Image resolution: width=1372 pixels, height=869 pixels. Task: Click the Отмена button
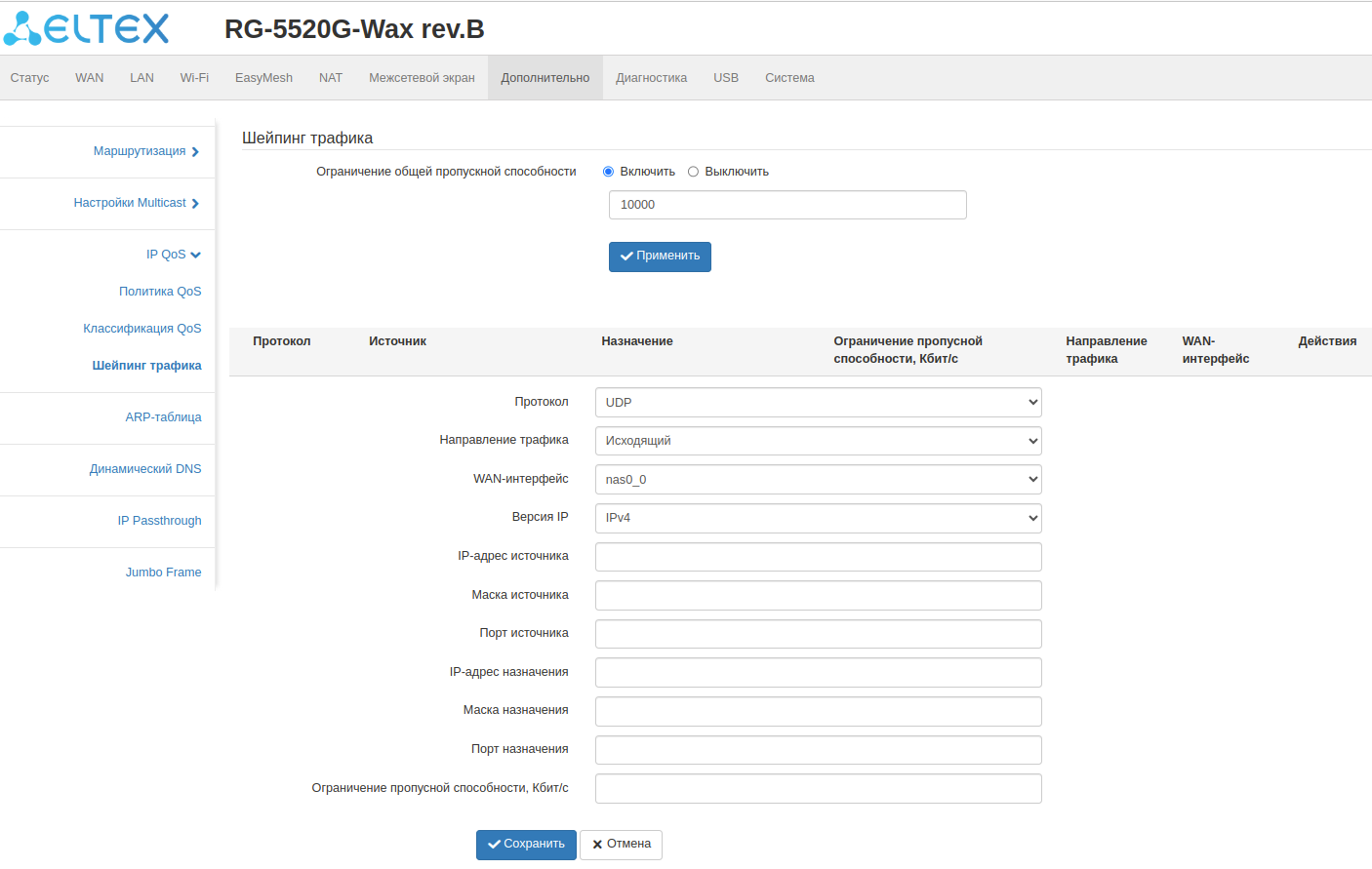(621, 845)
